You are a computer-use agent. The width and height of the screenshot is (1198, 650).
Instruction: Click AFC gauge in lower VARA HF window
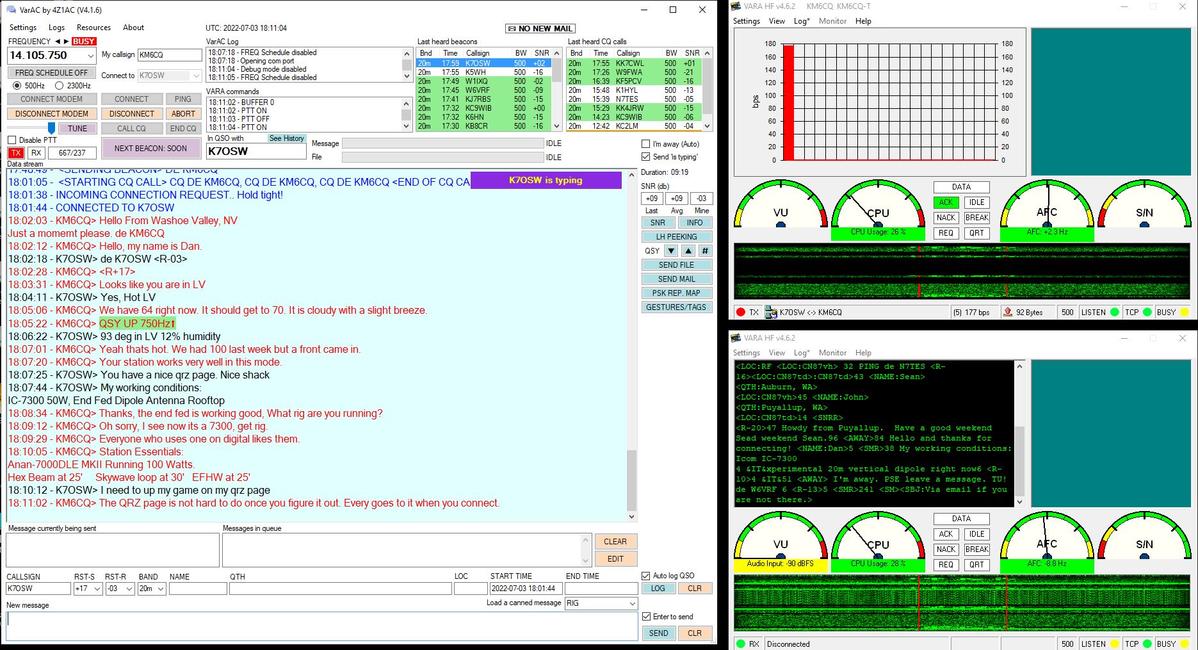point(1047,536)
